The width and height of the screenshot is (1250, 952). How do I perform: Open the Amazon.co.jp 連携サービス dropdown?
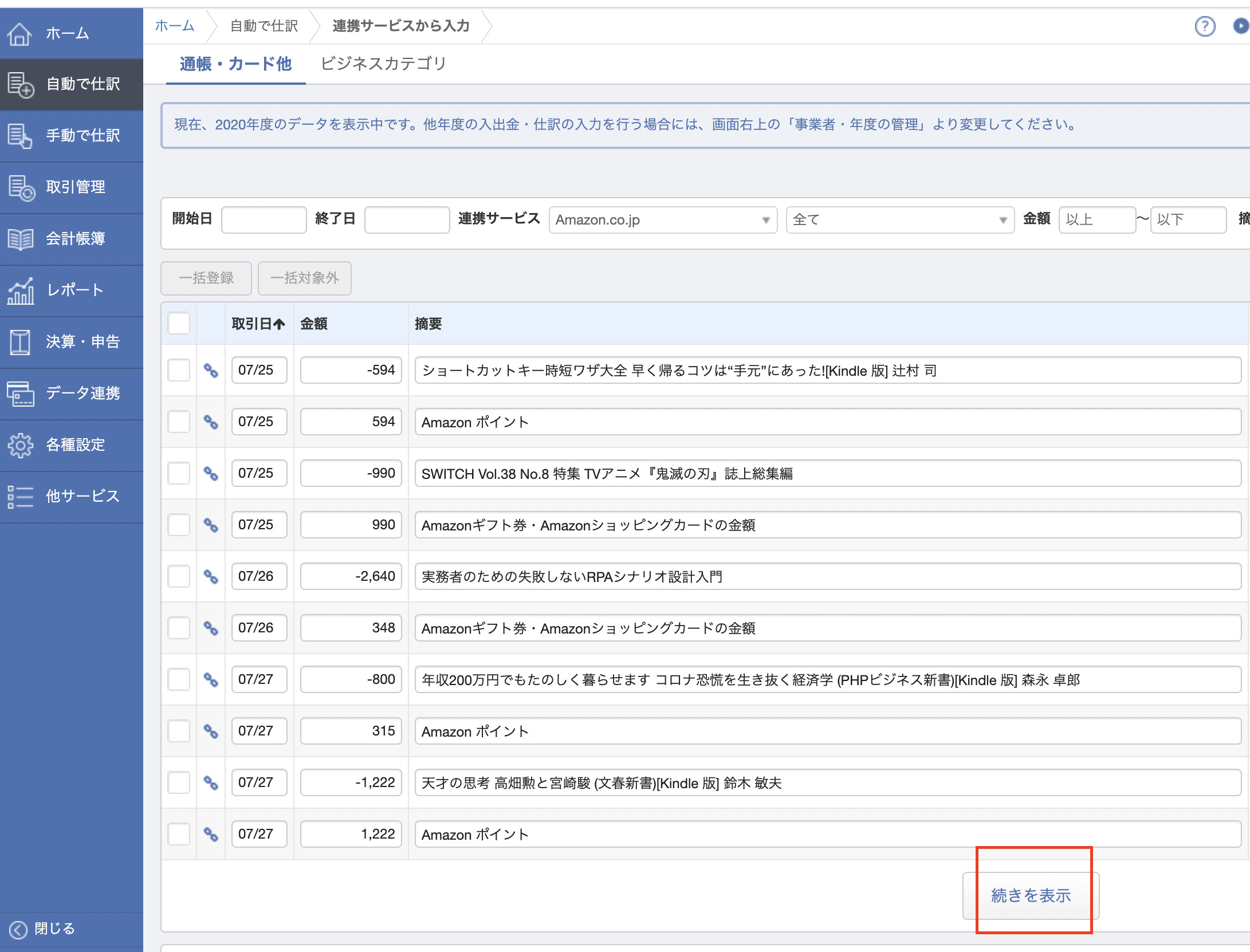coord(663,220)
